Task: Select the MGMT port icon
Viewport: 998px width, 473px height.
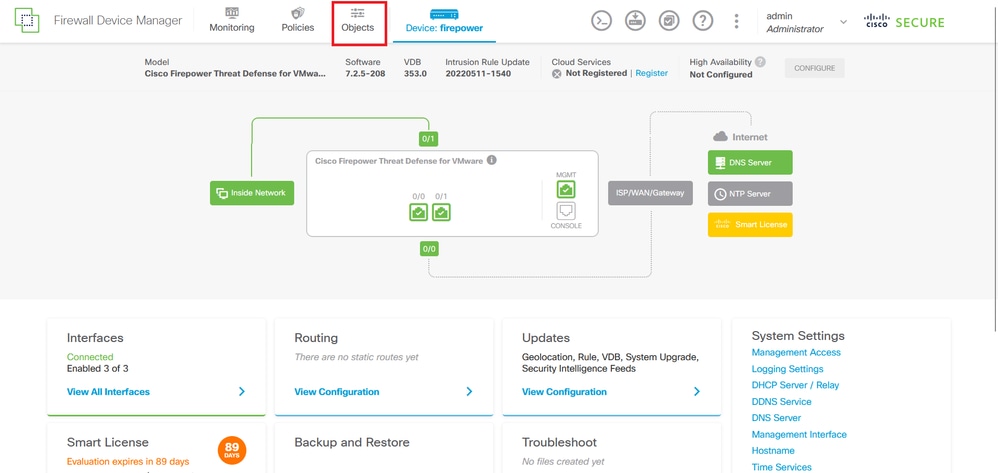Action: (566, 189)
